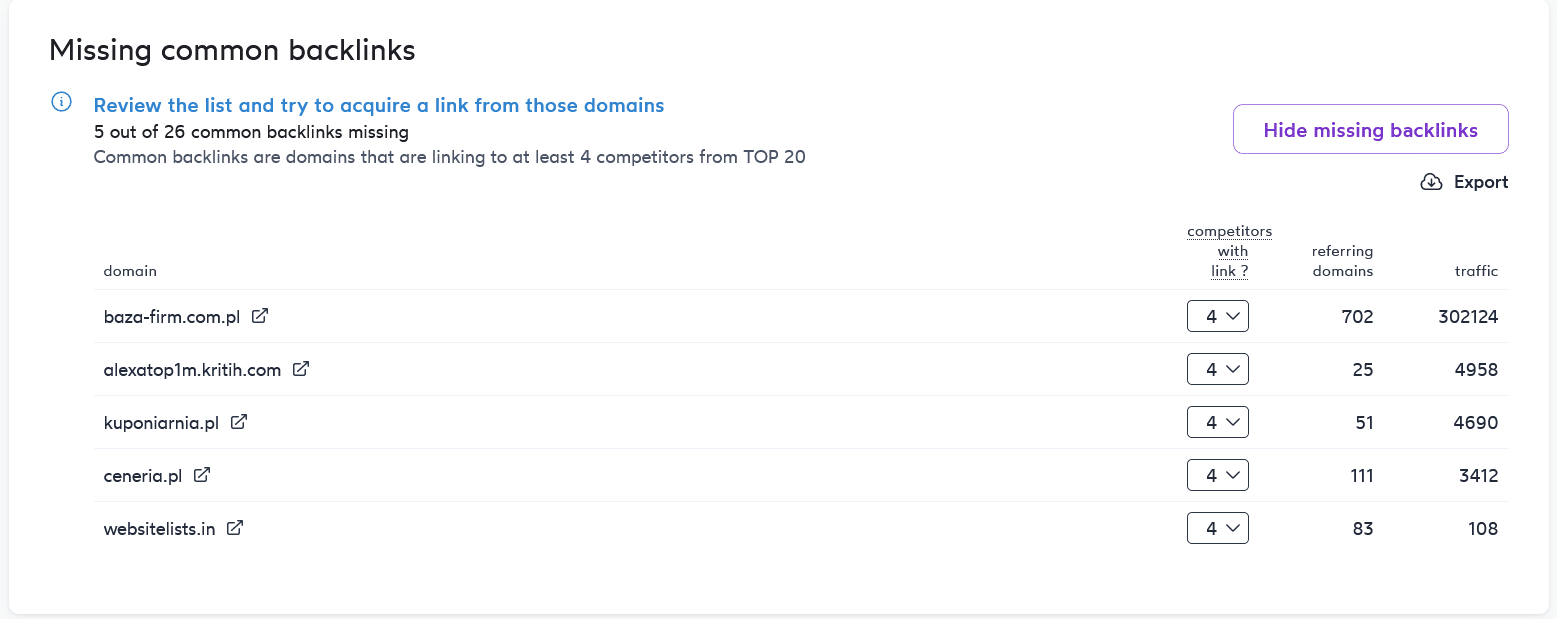Click the traffic value 4690
Screen dimensions: 1557x619
[1476, 423]
